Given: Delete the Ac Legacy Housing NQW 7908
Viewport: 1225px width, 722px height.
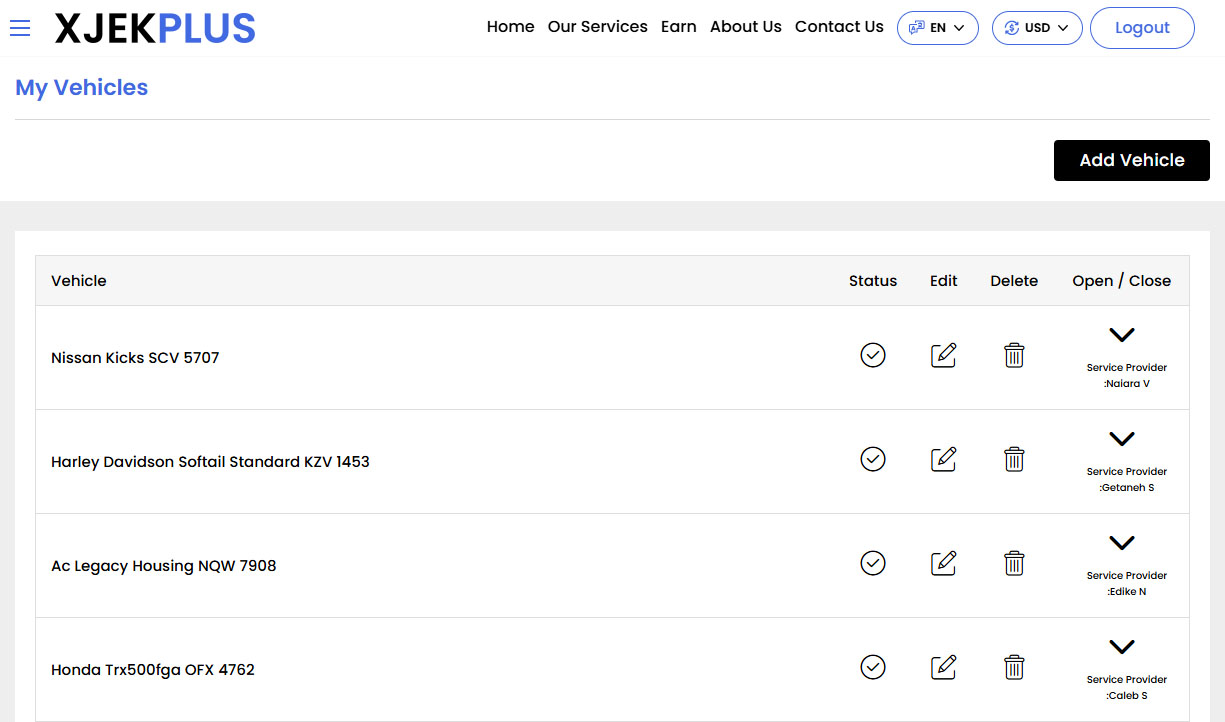Looking at the screenshot, I should pyautogui.click(x=1014, y=563).
